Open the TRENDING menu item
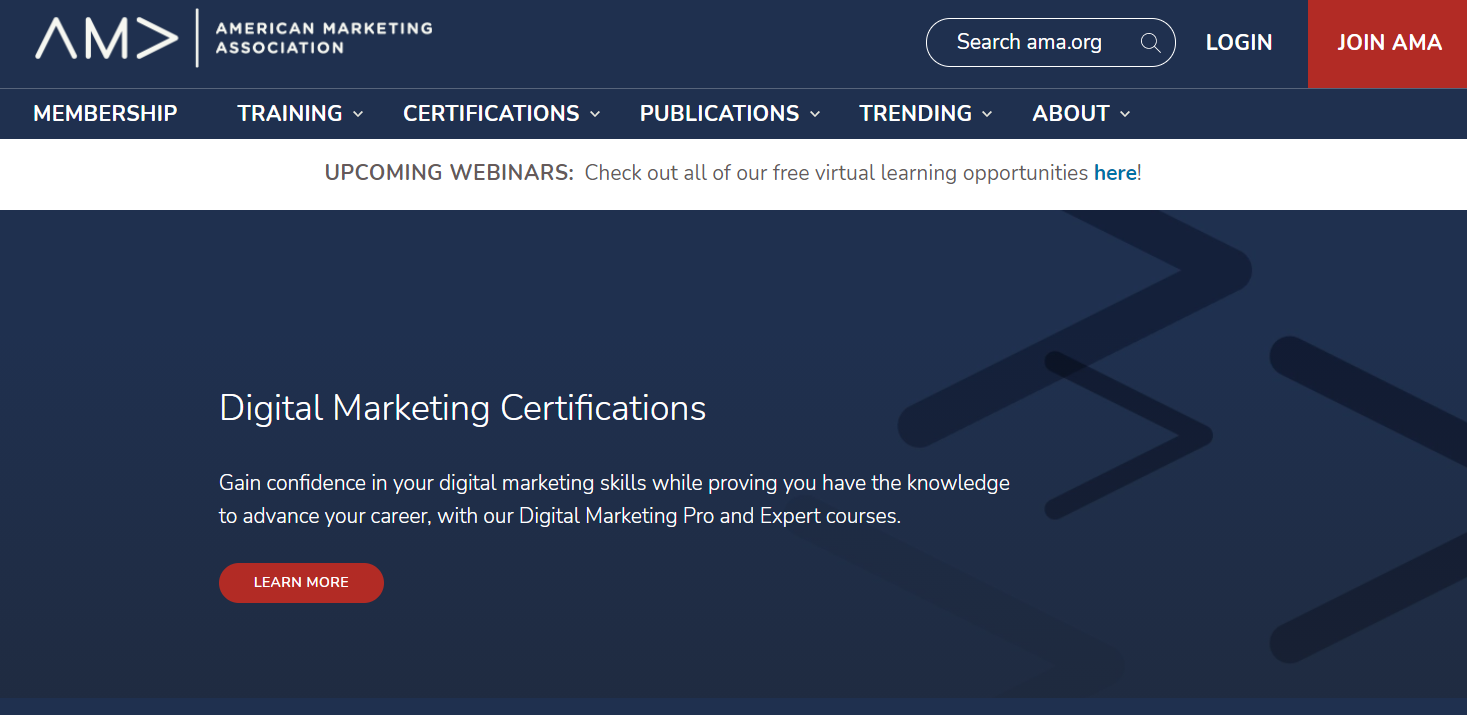 (x=915, y=114)
